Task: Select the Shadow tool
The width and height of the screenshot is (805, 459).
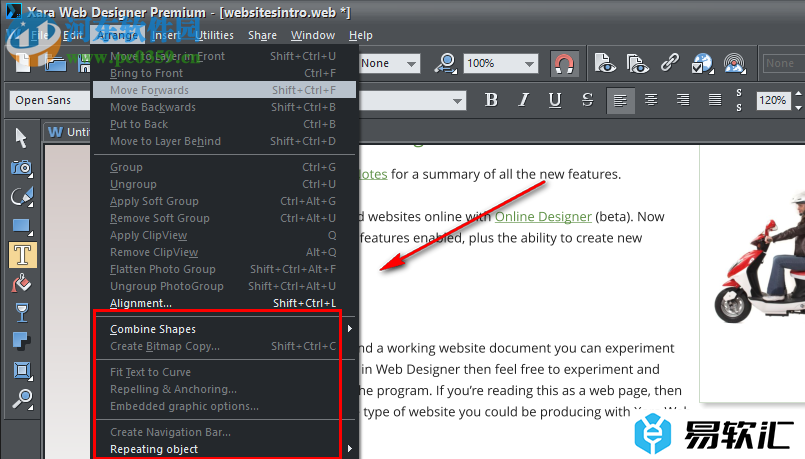Action: coord(22,341)
